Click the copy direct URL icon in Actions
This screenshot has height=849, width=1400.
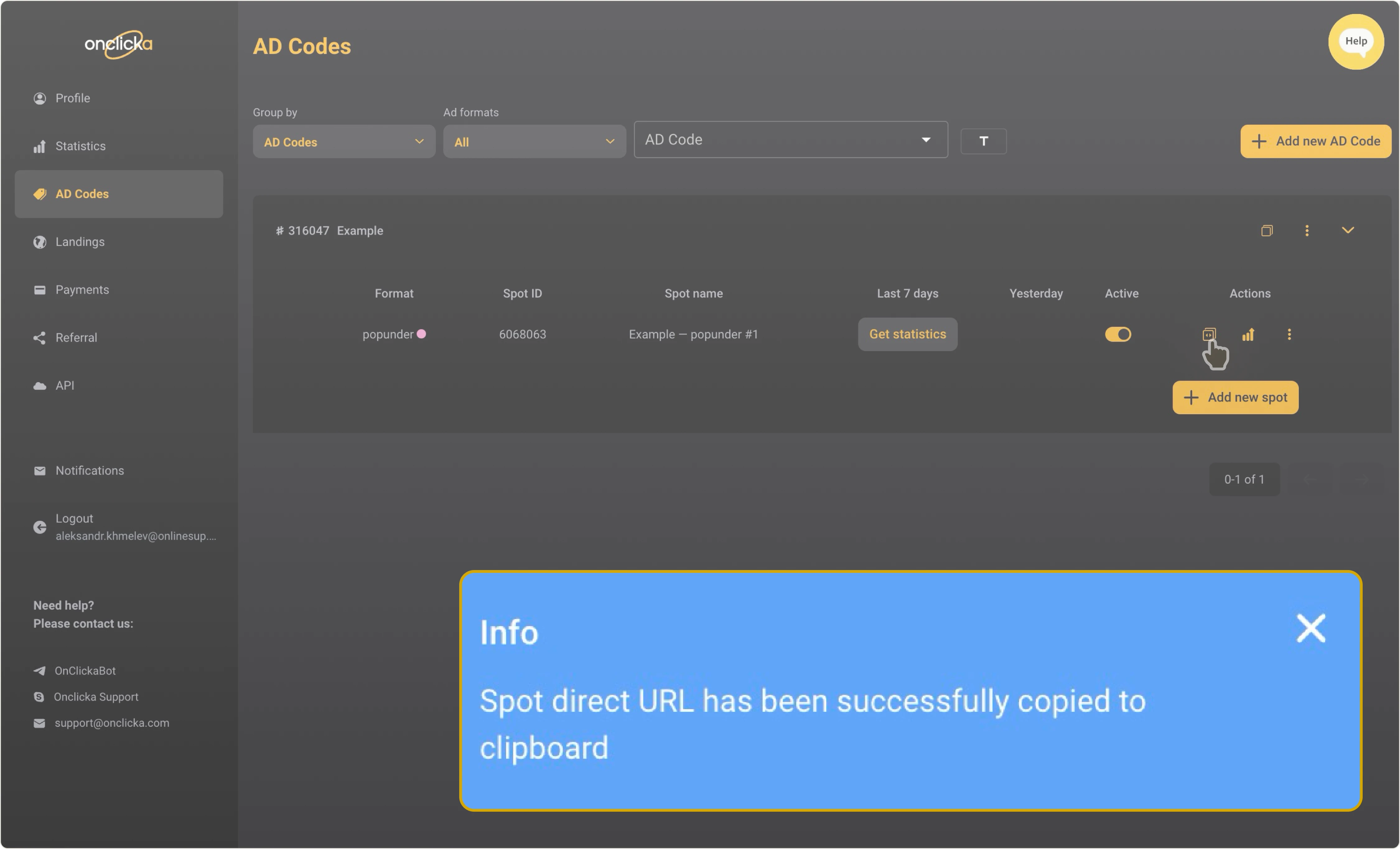point(1209,335)
